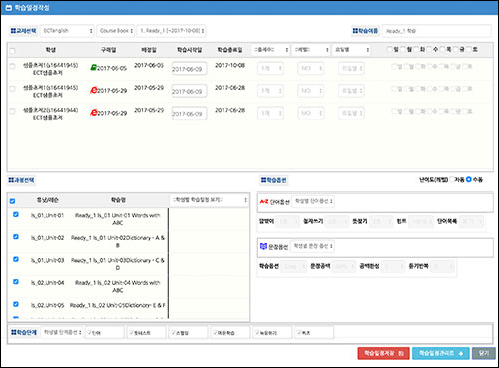Click the end date 2017-10-08

230,65
